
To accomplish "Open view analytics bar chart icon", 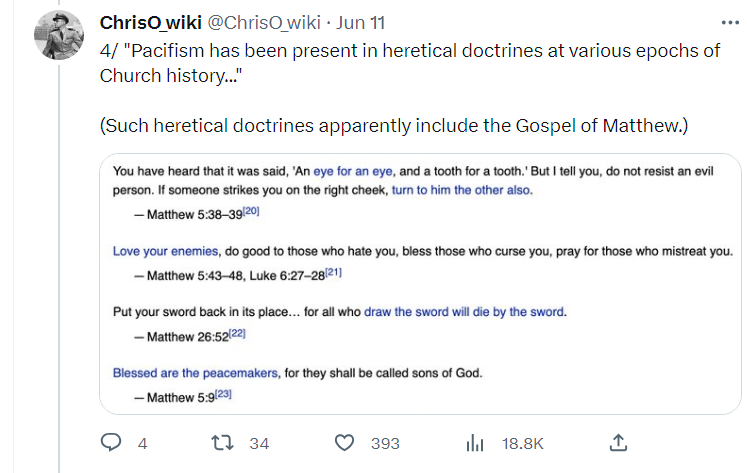I will (x=475, y=443).
